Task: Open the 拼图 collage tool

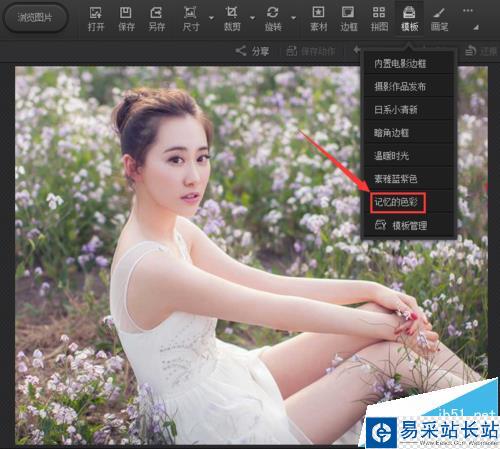Action: tap(379, 19)
